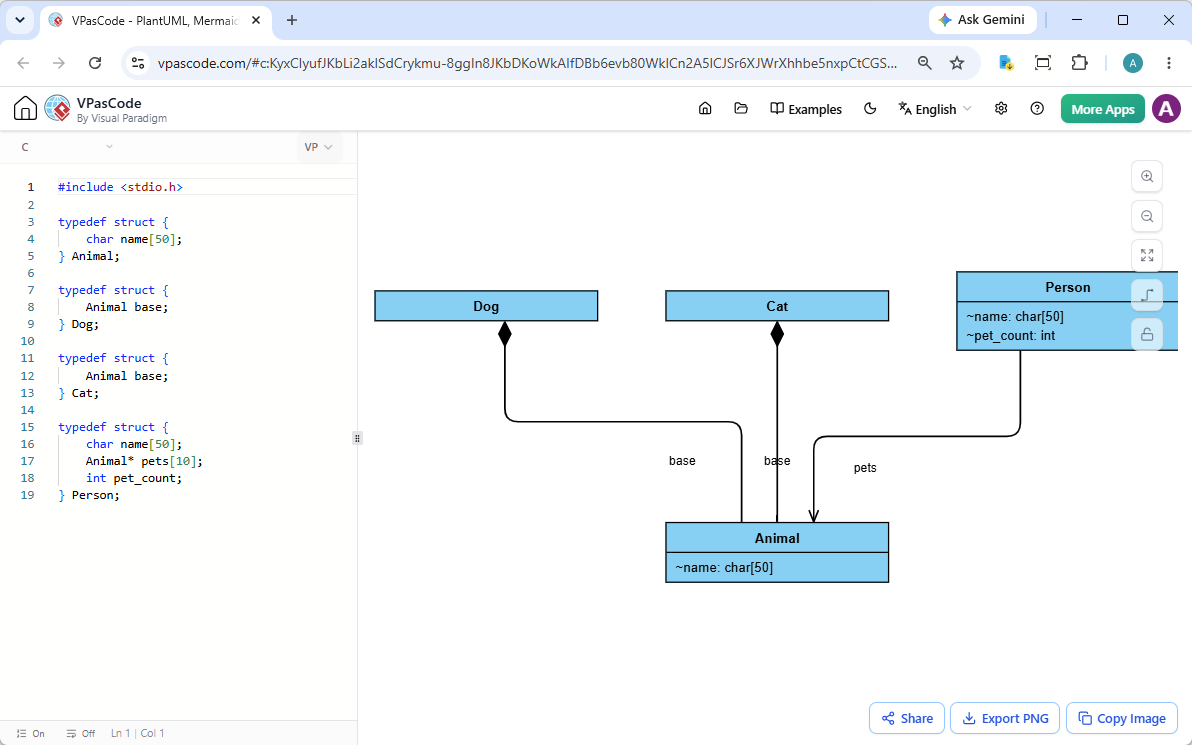Click line number 9 in gutter
Screen dimensions: 1192x745
pyautogui.click(x=31, y=324)
